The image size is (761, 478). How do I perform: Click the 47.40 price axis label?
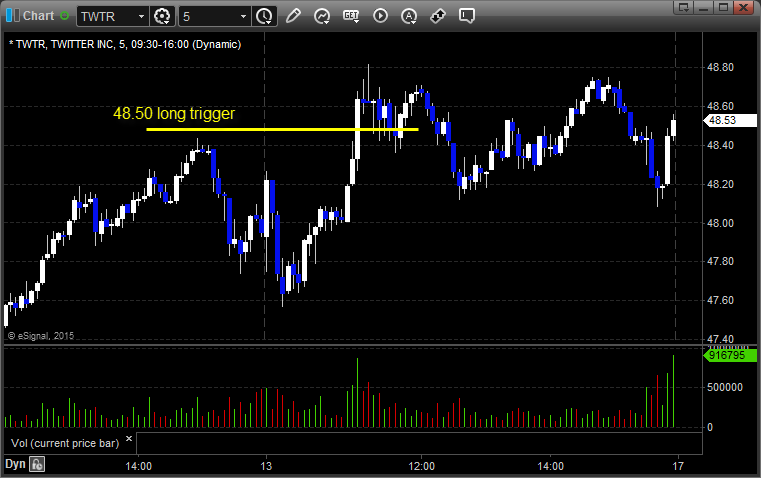coord(721,339)
